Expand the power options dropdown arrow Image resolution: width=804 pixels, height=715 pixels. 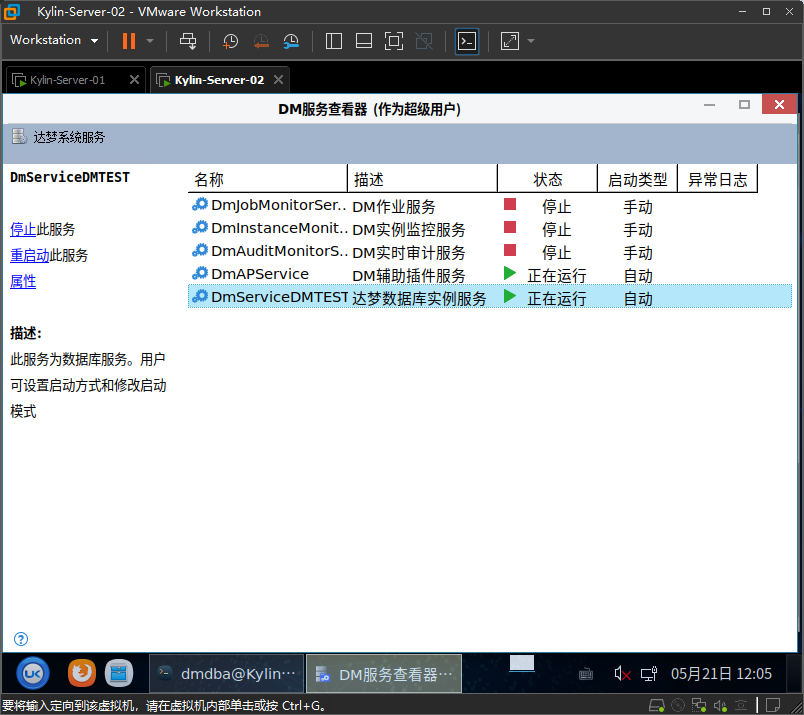150,41
